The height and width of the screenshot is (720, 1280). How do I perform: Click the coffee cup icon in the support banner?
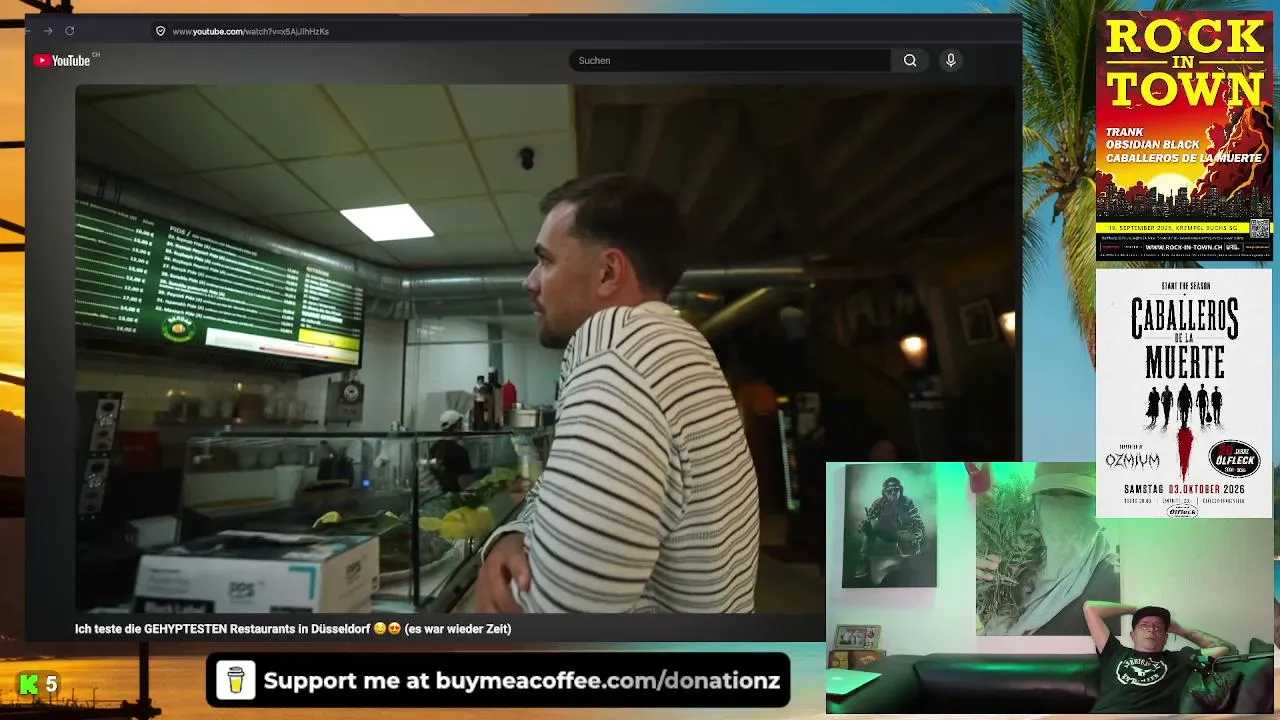click(x=236, y=681)
